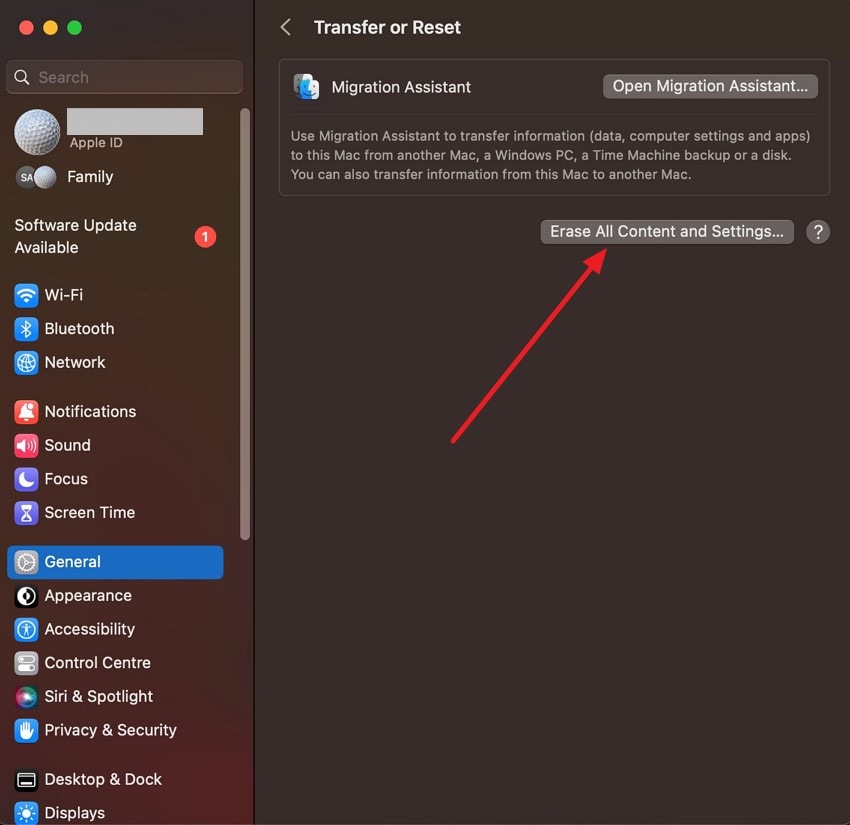
Task: Go back using the chevron arrow
Action: 286,27
